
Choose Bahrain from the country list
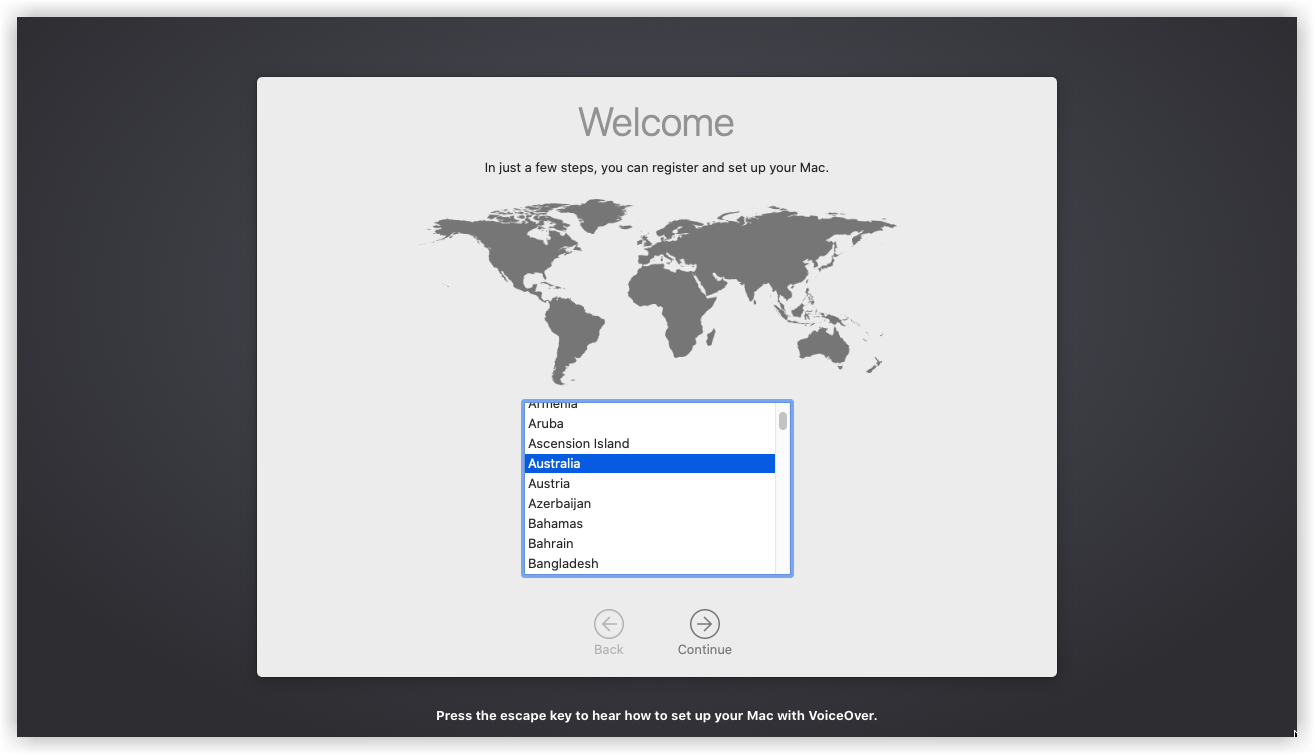[x=650, y=544]
